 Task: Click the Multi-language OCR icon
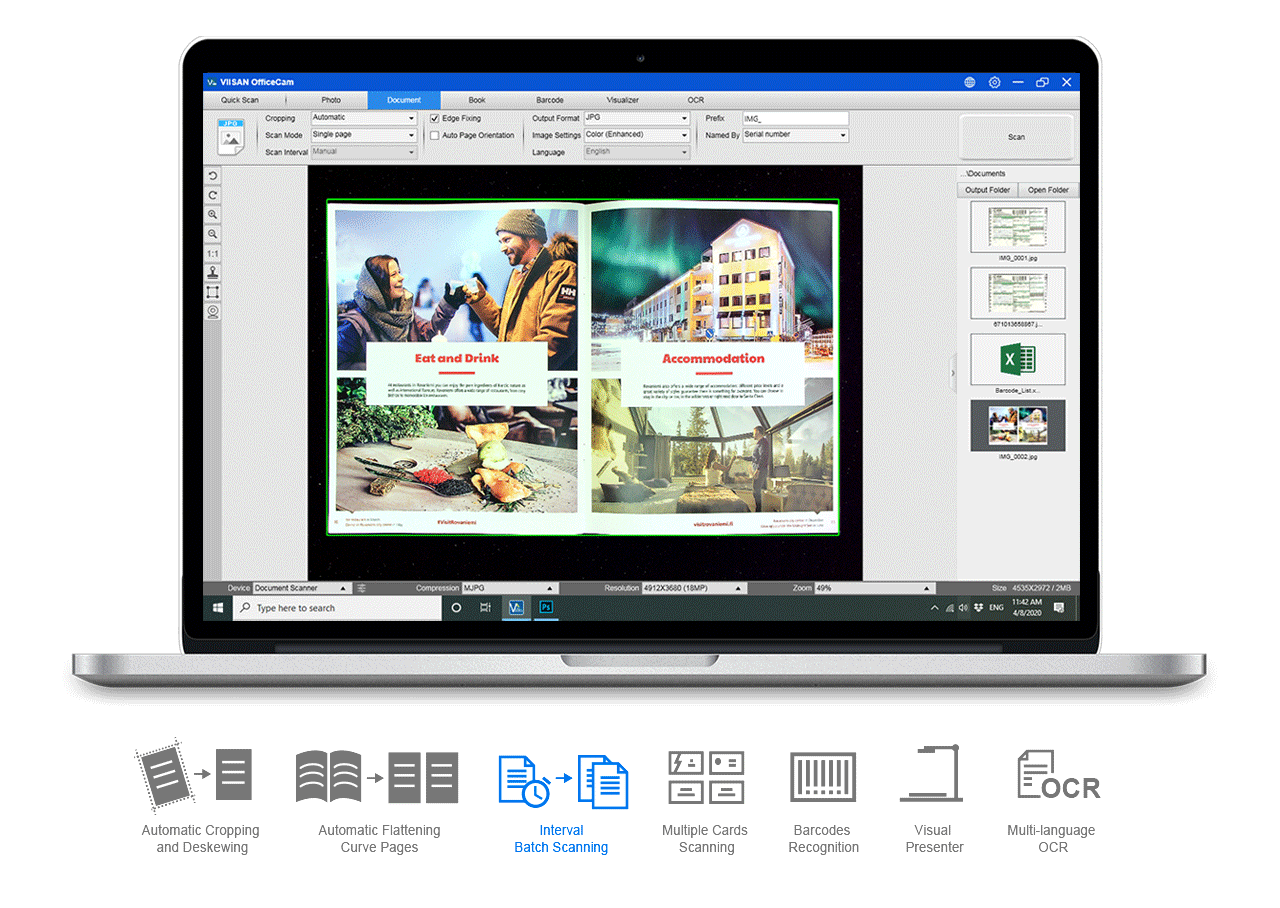tap(1057, 775)
